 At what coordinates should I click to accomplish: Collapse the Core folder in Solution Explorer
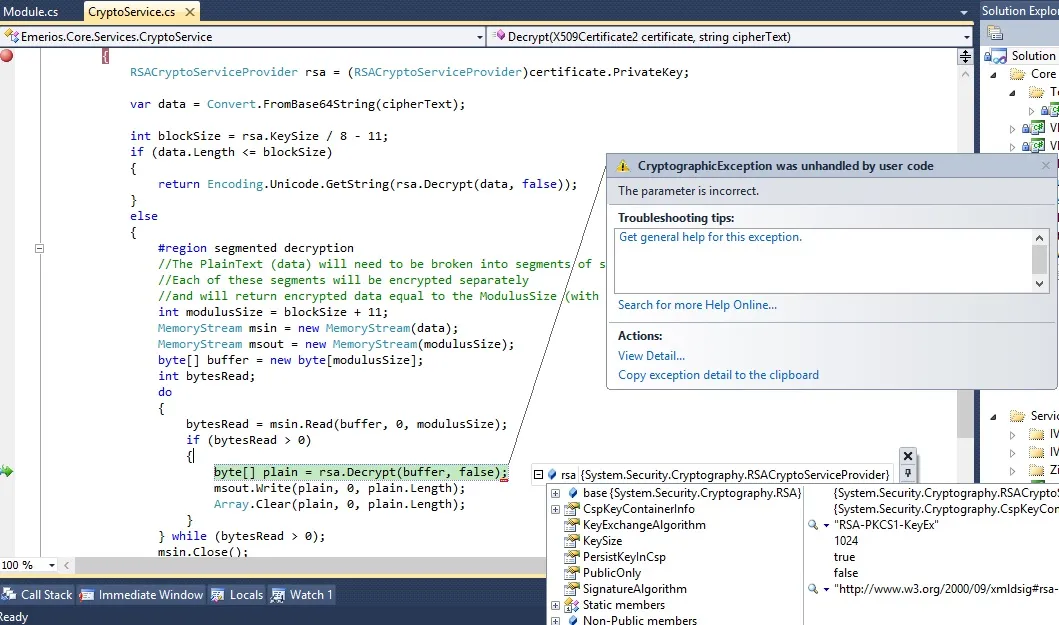pyautogui.click(x=993, y=75)
